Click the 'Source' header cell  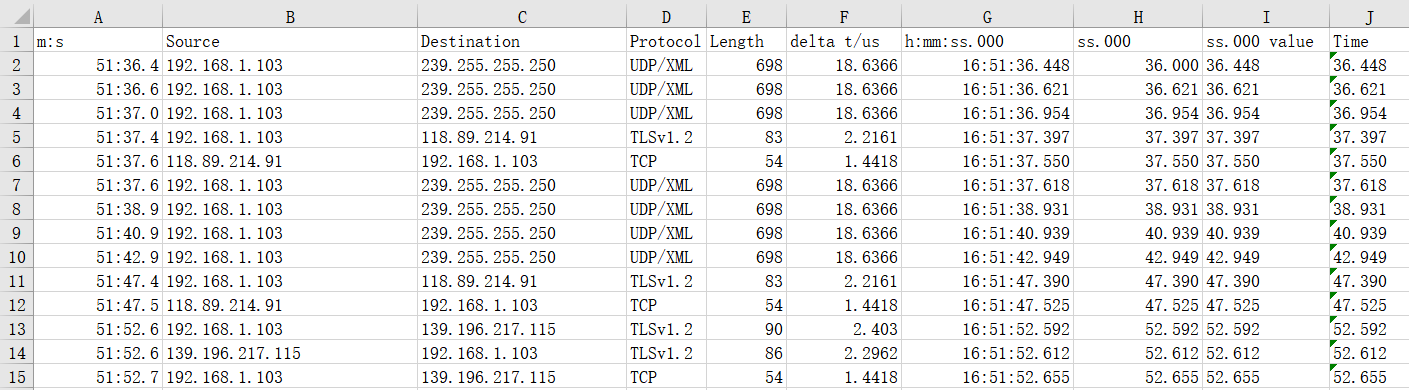pyautogui.click(x=290, y=42)
